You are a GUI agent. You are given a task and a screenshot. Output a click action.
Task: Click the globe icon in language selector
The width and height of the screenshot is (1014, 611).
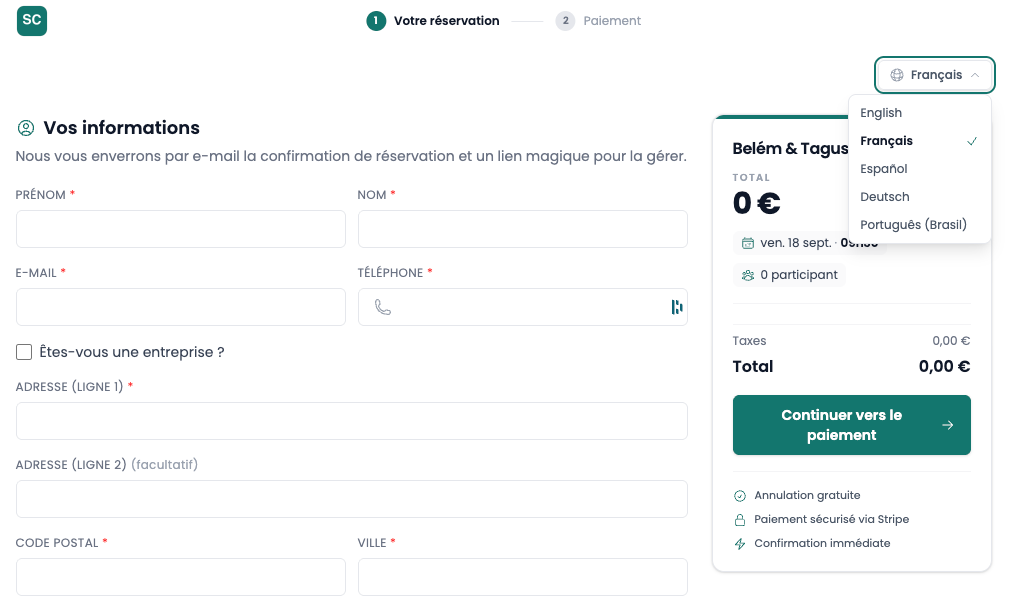click(897, 75)
